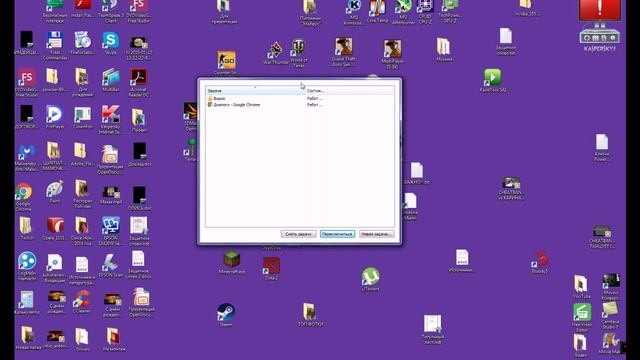Image resolution: width=640 pixels, height=360 pixels.
Task: Open the CCleaner shortcut icon
Action: (82, 302)
